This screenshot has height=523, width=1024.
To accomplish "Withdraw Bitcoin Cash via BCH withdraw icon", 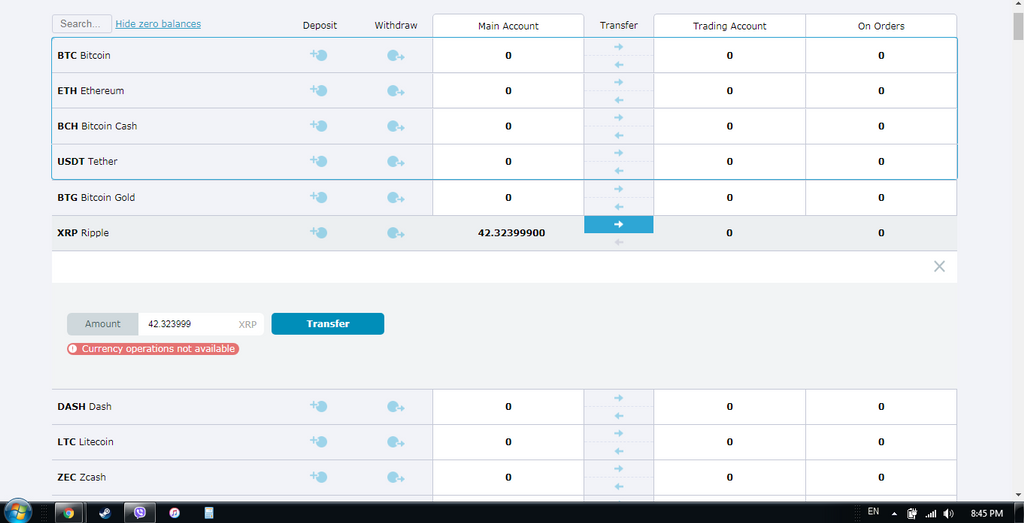I will pos(395,126).
